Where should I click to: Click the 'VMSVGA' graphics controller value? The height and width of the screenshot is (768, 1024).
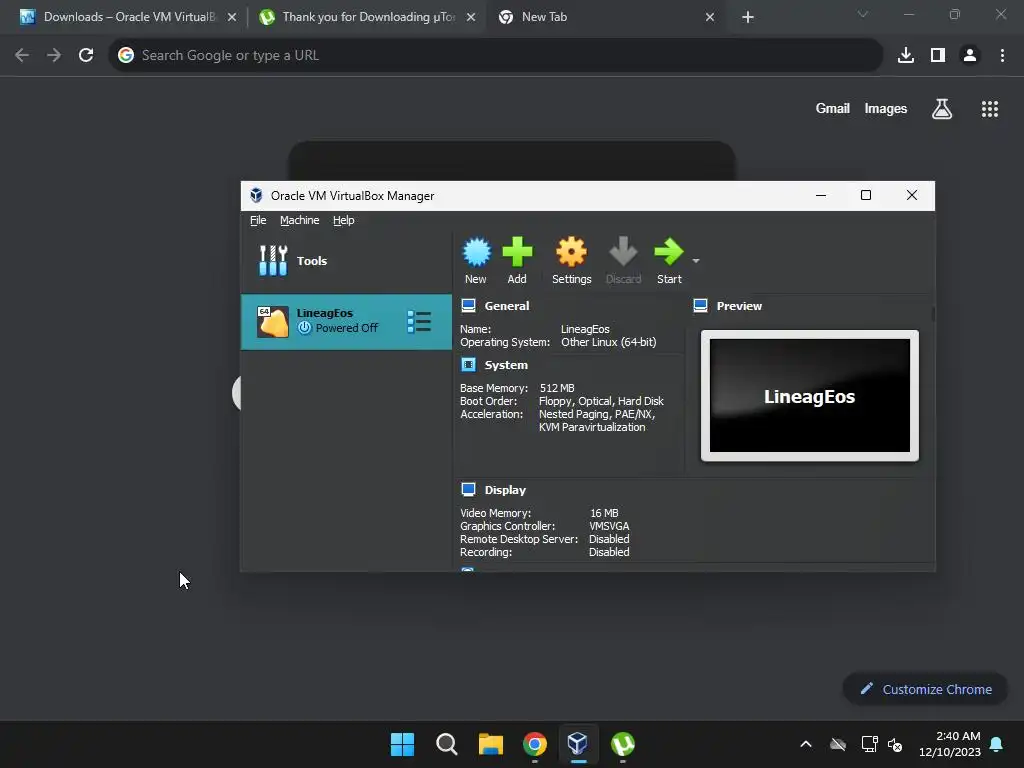tap(609, 526)
